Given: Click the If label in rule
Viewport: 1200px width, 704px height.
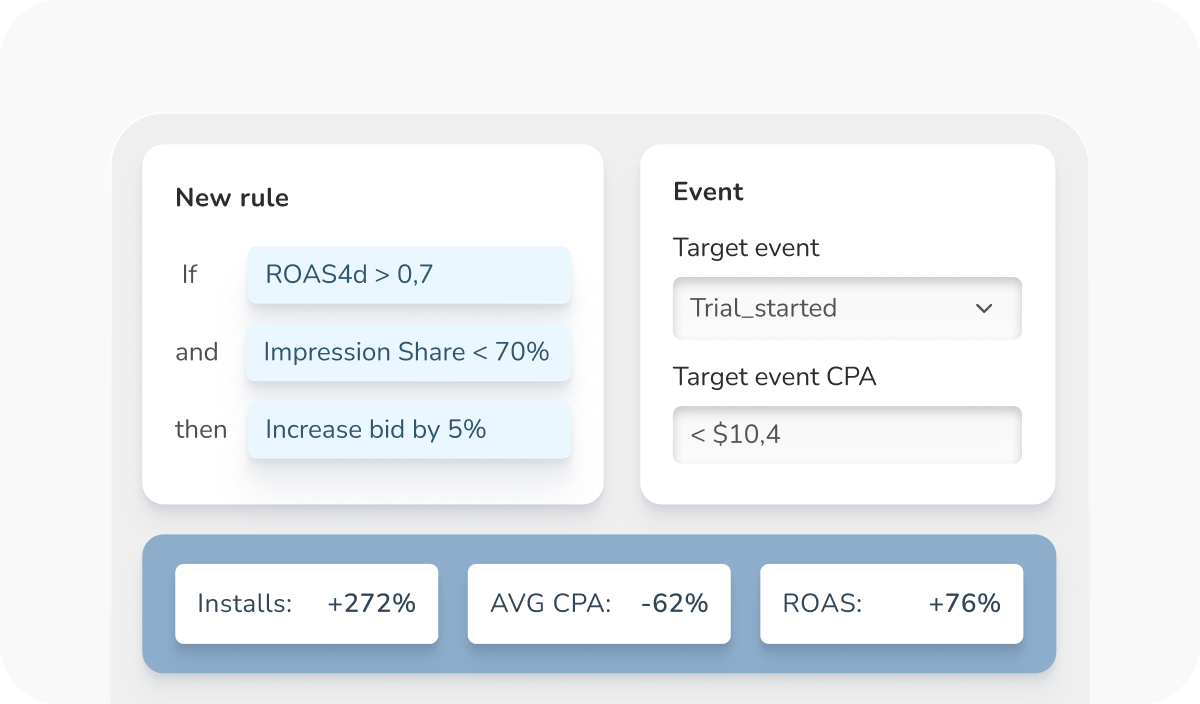Looking at the screenshot, I should click(x=189, y=274).
